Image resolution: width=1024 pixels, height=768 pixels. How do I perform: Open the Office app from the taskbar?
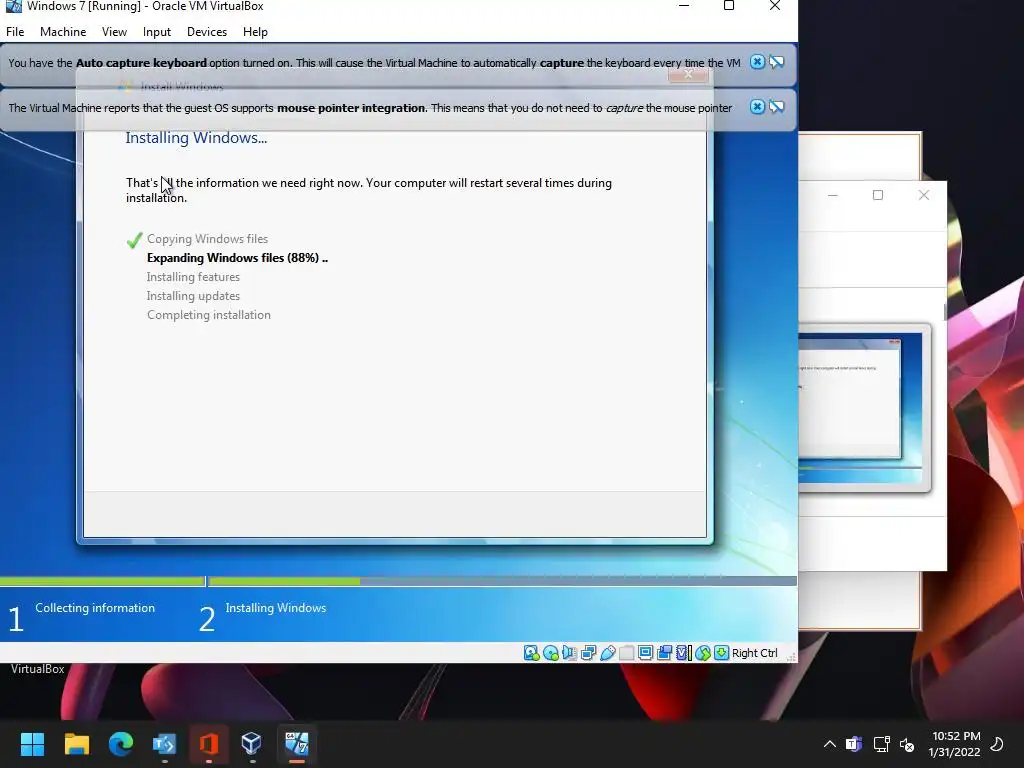click(x=208, y=744)
